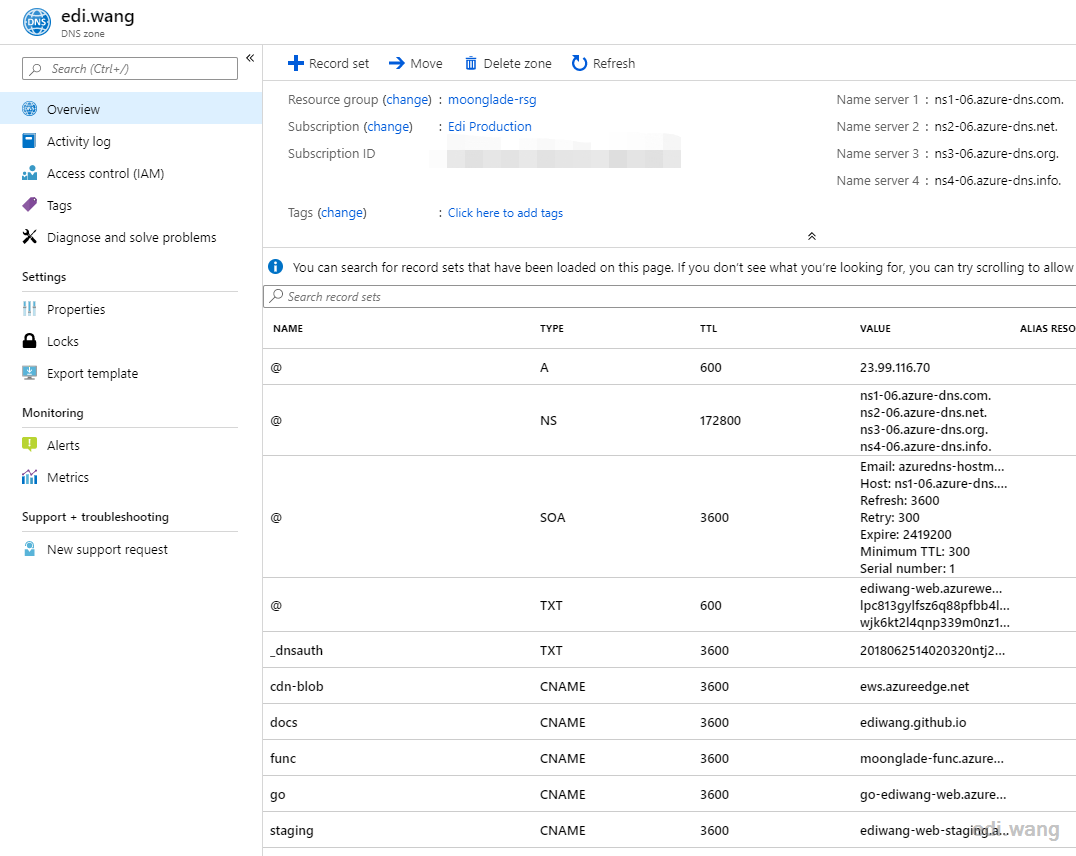1076x856 pixels.
Task: Click the 23.99.116.70 value cell
Action: (895, 367)
